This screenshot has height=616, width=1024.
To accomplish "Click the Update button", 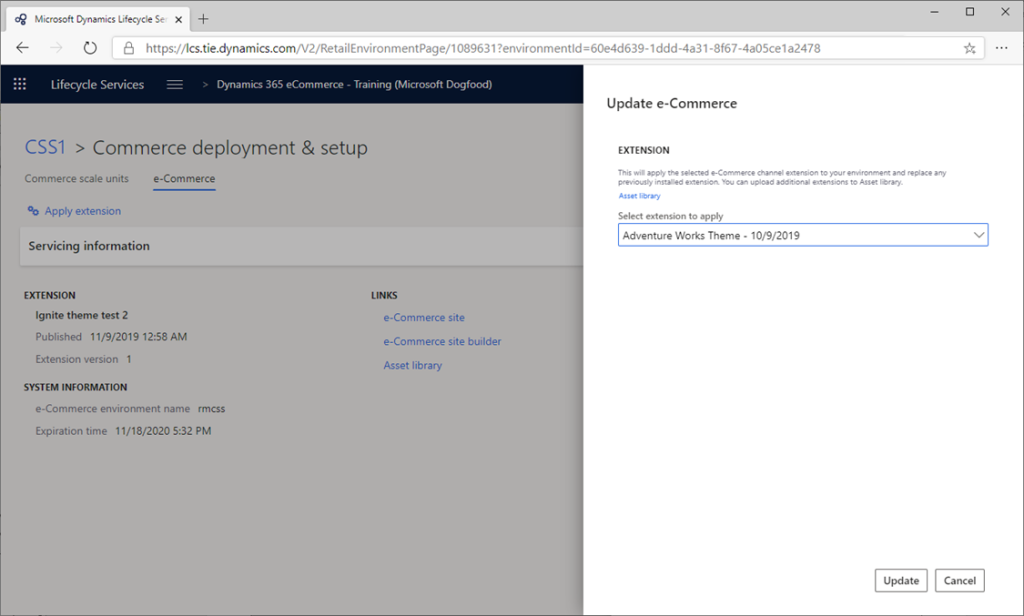I will (900, 580).
